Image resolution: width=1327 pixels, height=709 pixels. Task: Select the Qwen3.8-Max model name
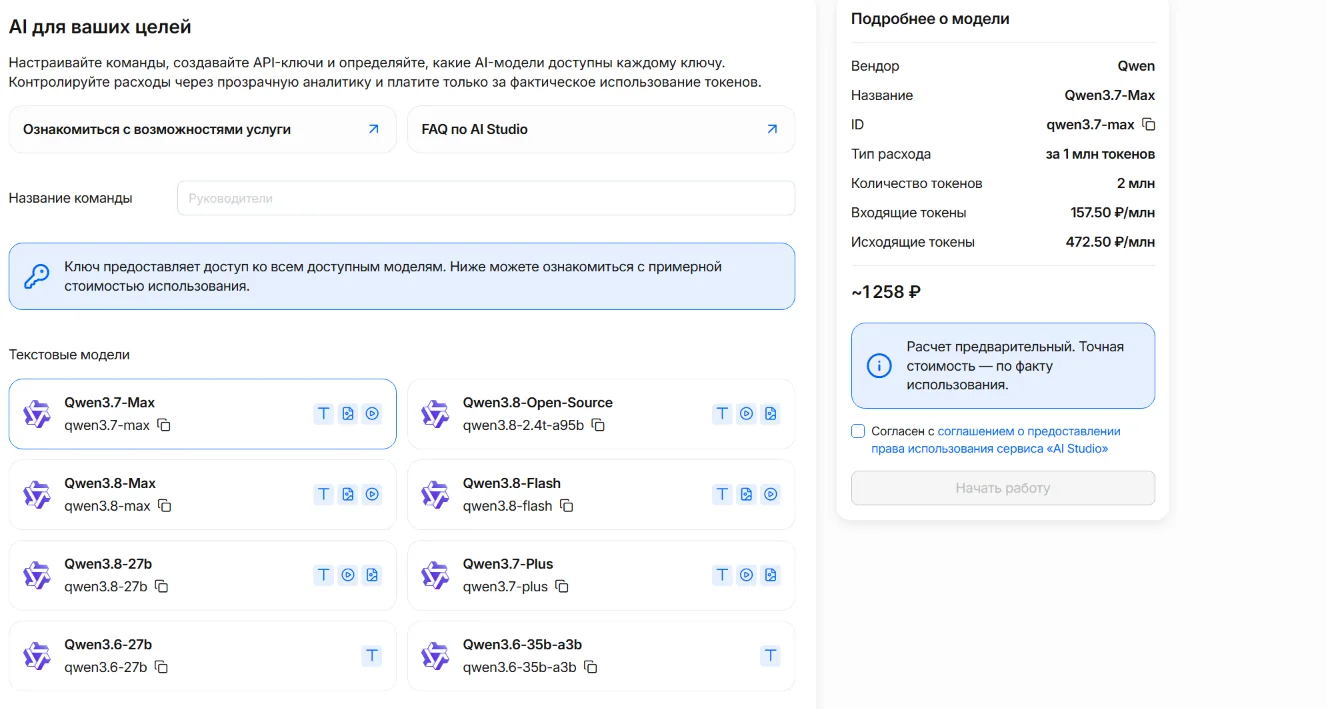pos(110,483)
